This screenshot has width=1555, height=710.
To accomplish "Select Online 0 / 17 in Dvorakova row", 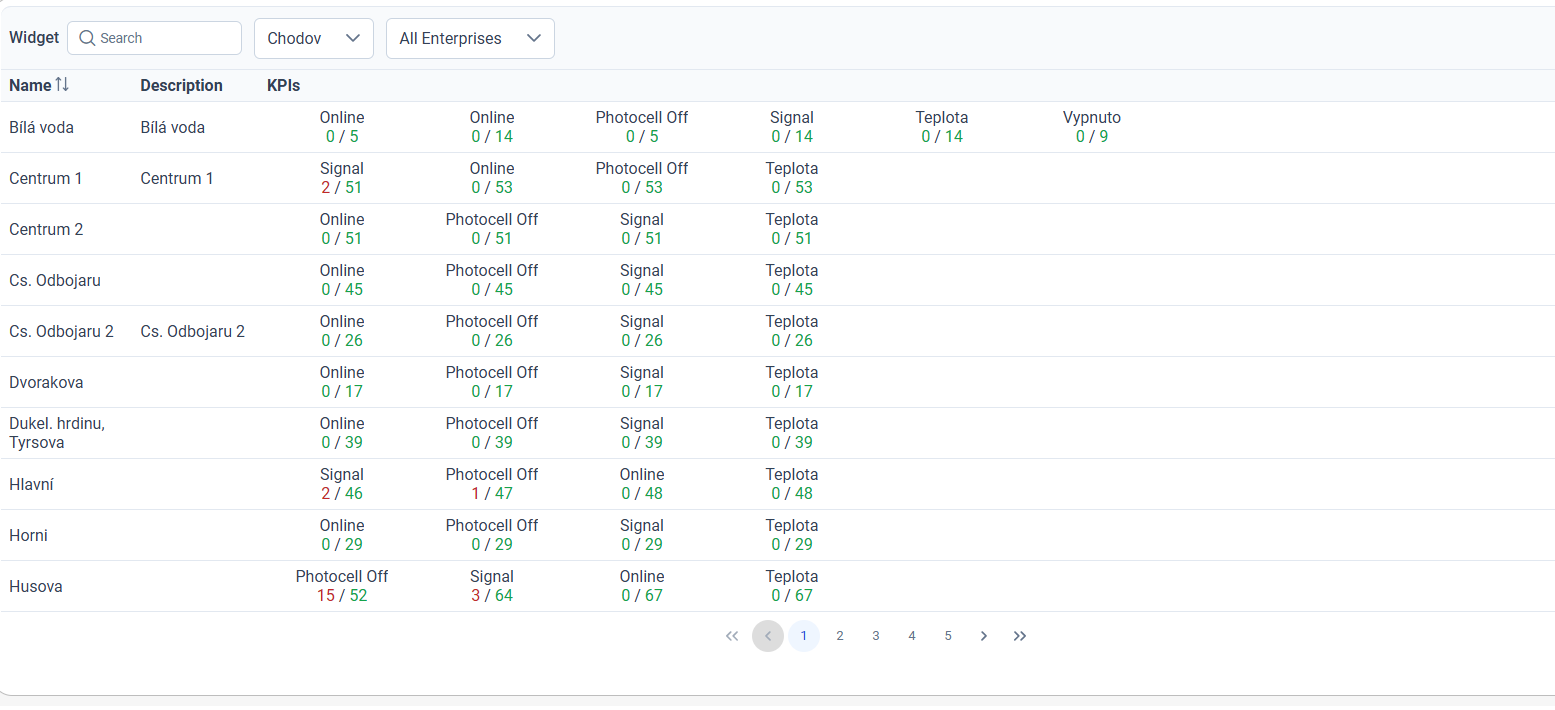I will pos(342,382).
